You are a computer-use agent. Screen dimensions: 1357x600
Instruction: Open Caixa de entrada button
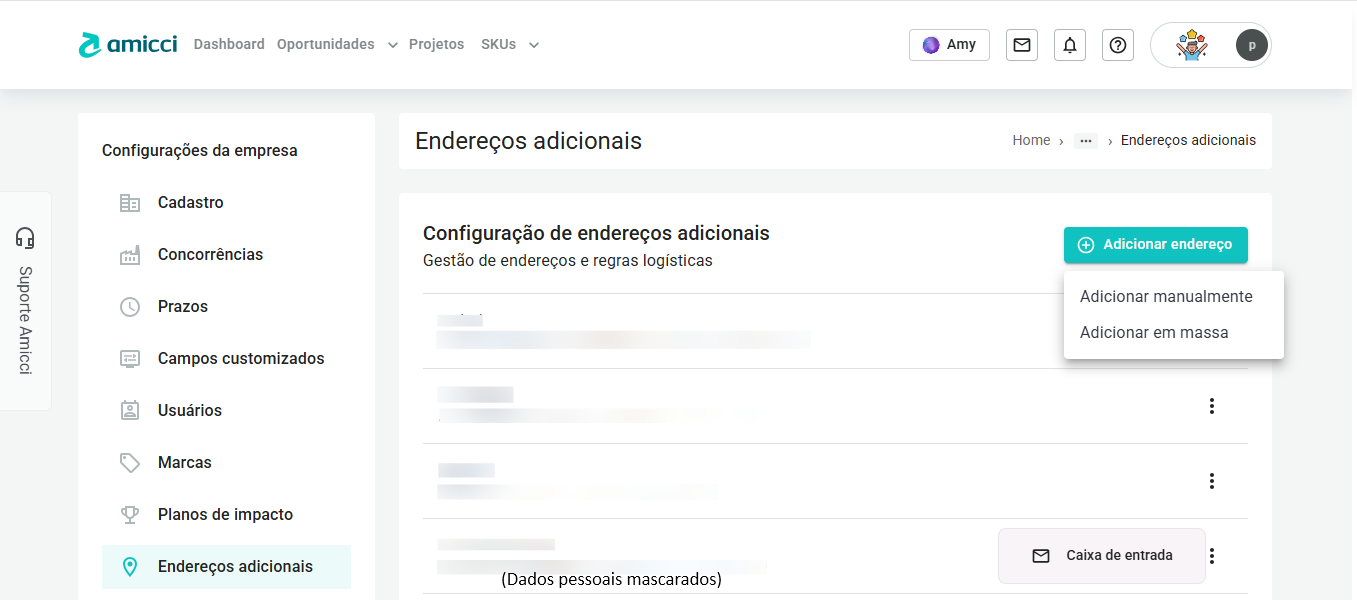pyautogui.click(x=1102, y=556)
